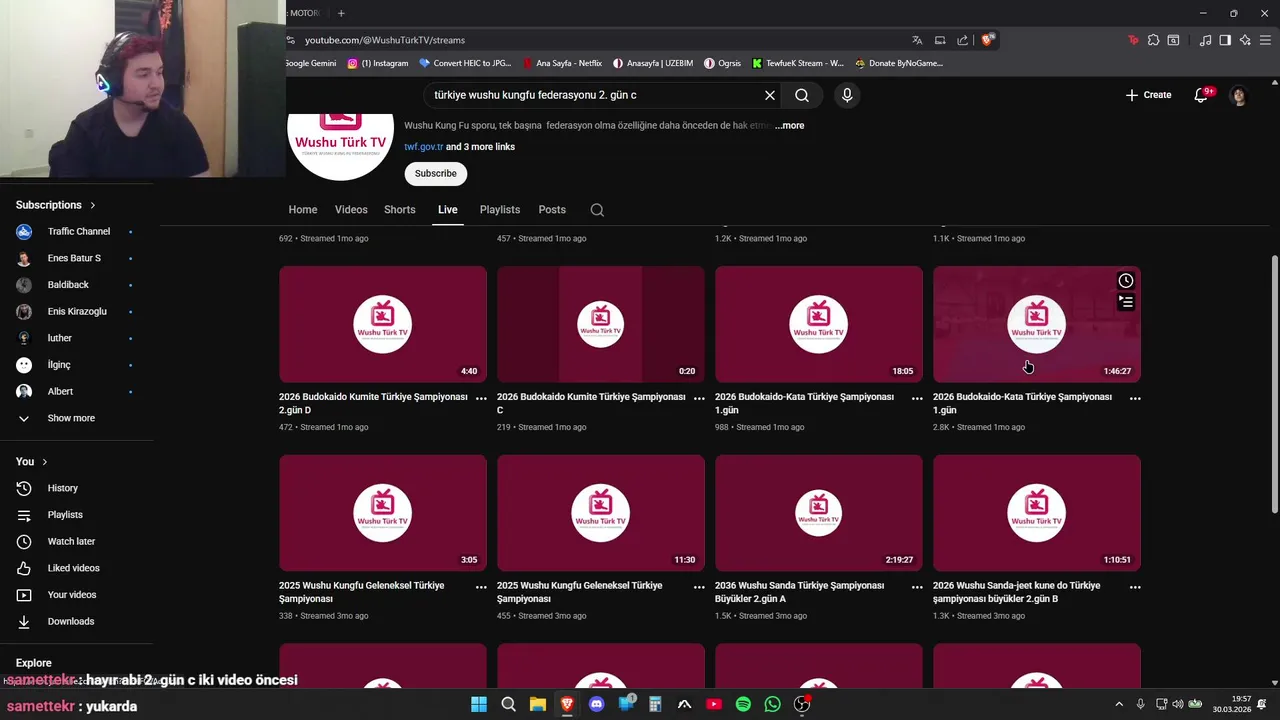Click the browser address bar URL

385,40
